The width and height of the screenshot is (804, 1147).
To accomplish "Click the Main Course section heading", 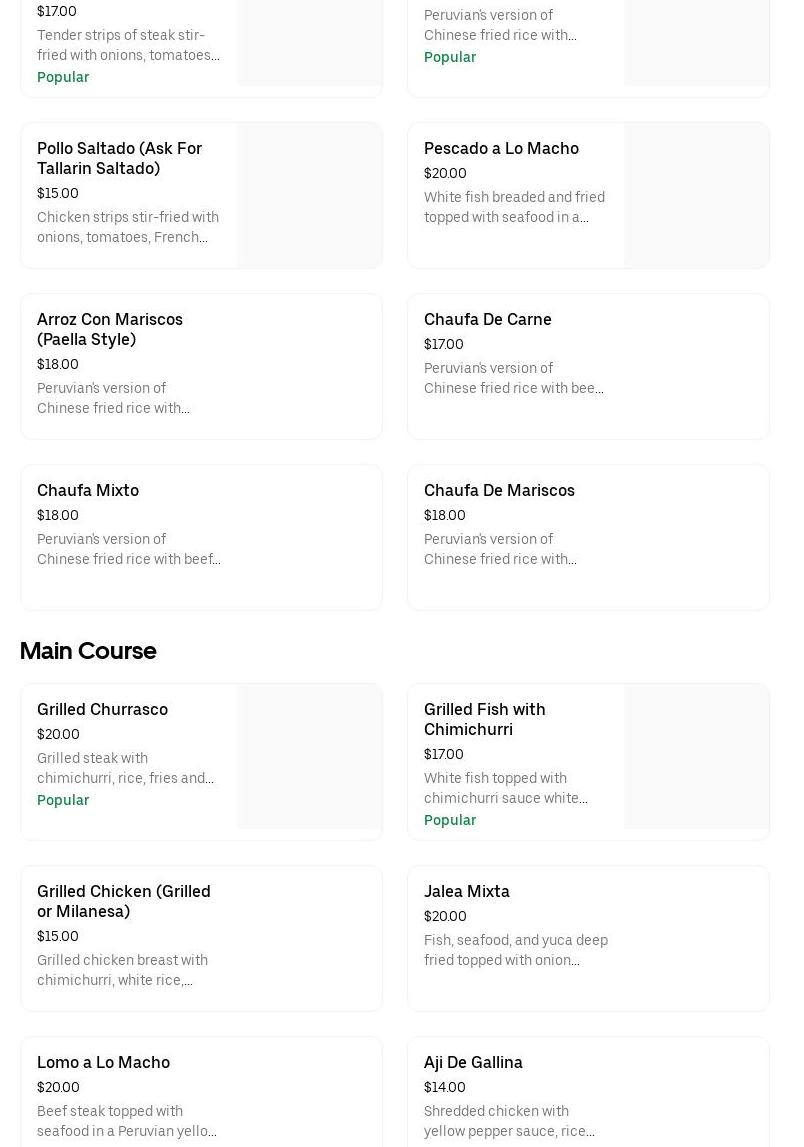I will [x=88, y=651].
